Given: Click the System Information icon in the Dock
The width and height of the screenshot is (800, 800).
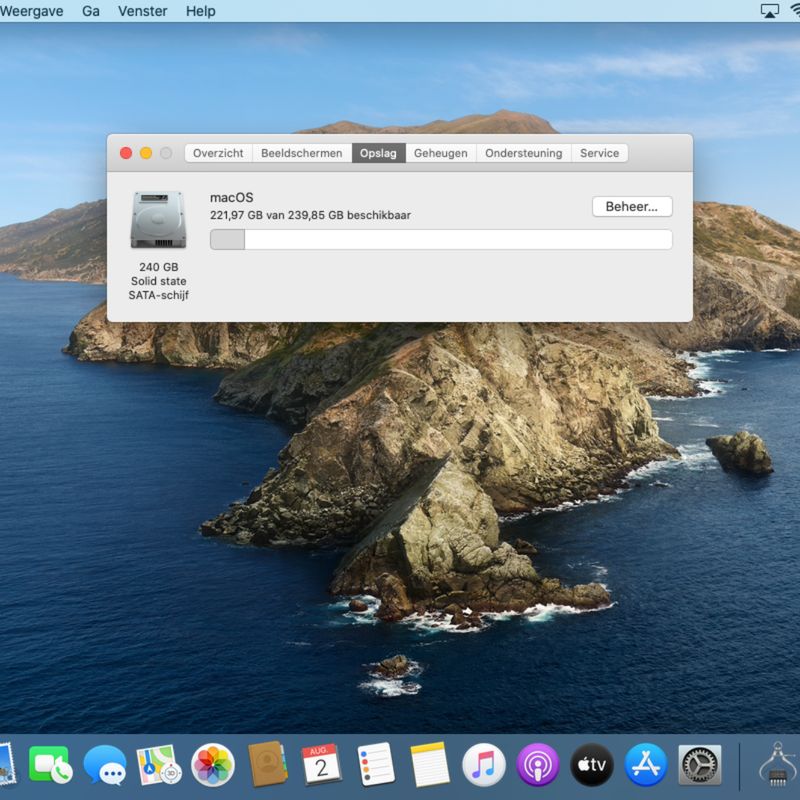Looking at the screenshot, I should pos(778,765).
